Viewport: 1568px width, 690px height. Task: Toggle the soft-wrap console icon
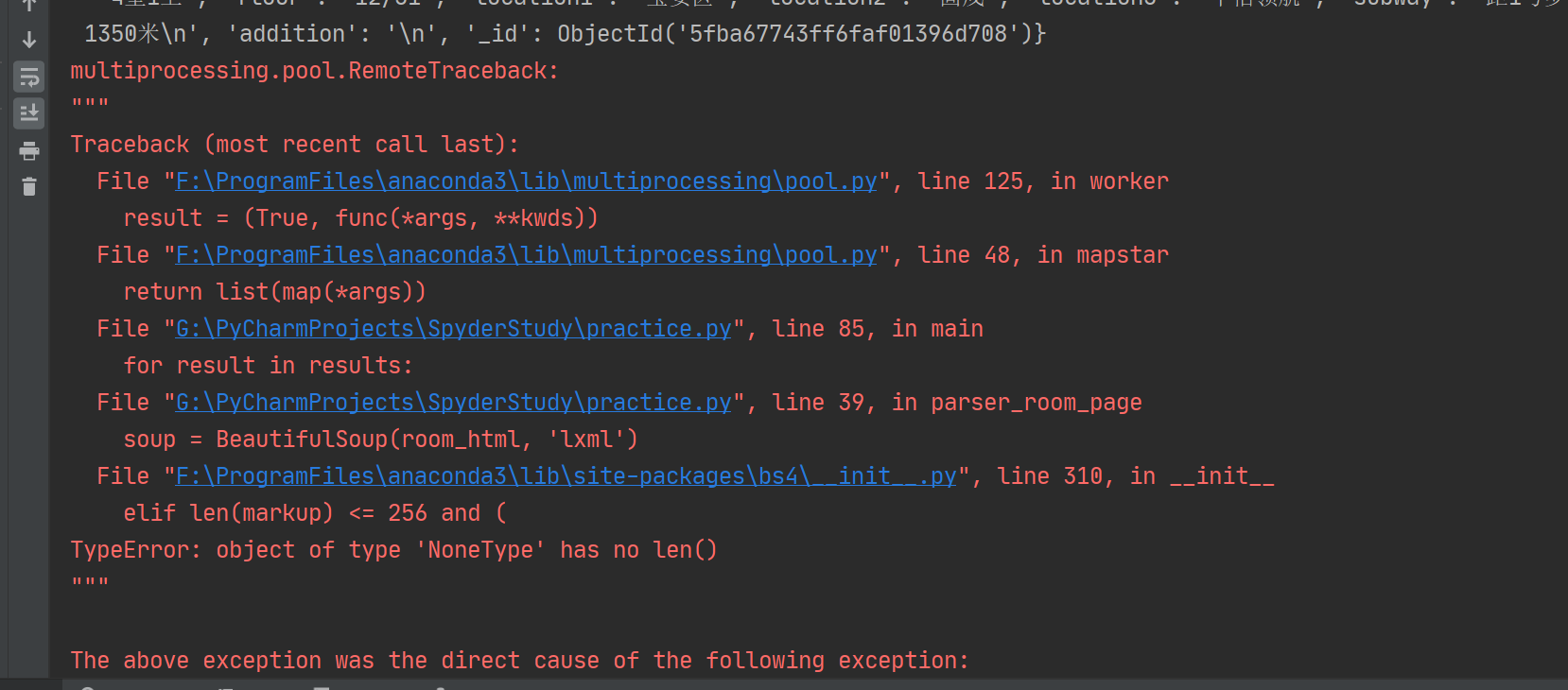(29, 77)
